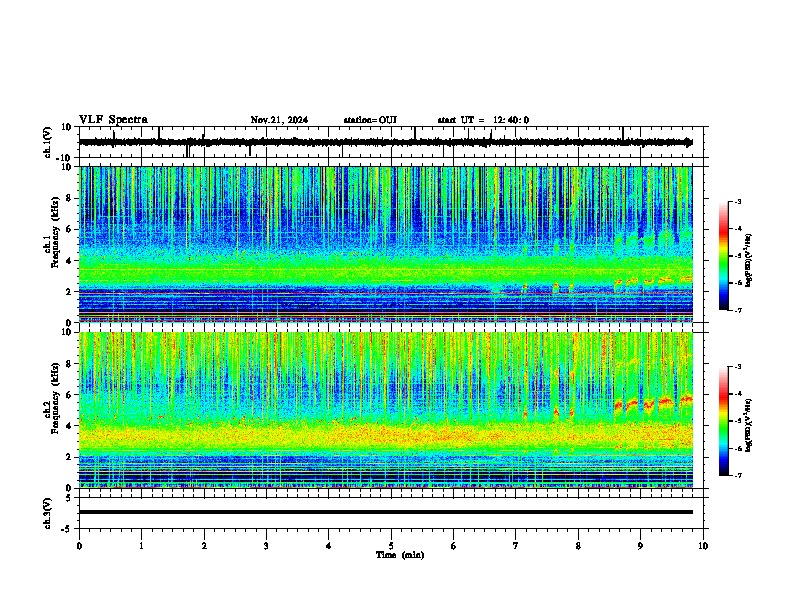
Task: Click the '0' tick on the time axis
Action: (79, 546)
